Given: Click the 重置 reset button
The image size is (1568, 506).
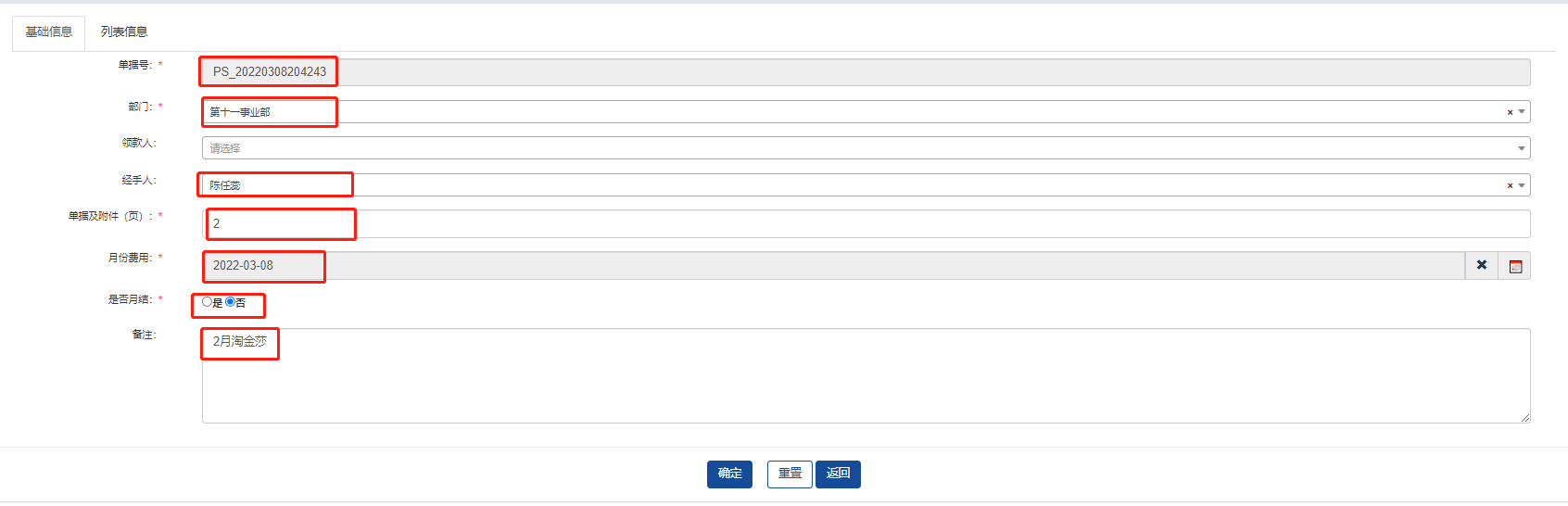Looking at the screenshot, I should point(790,474).
